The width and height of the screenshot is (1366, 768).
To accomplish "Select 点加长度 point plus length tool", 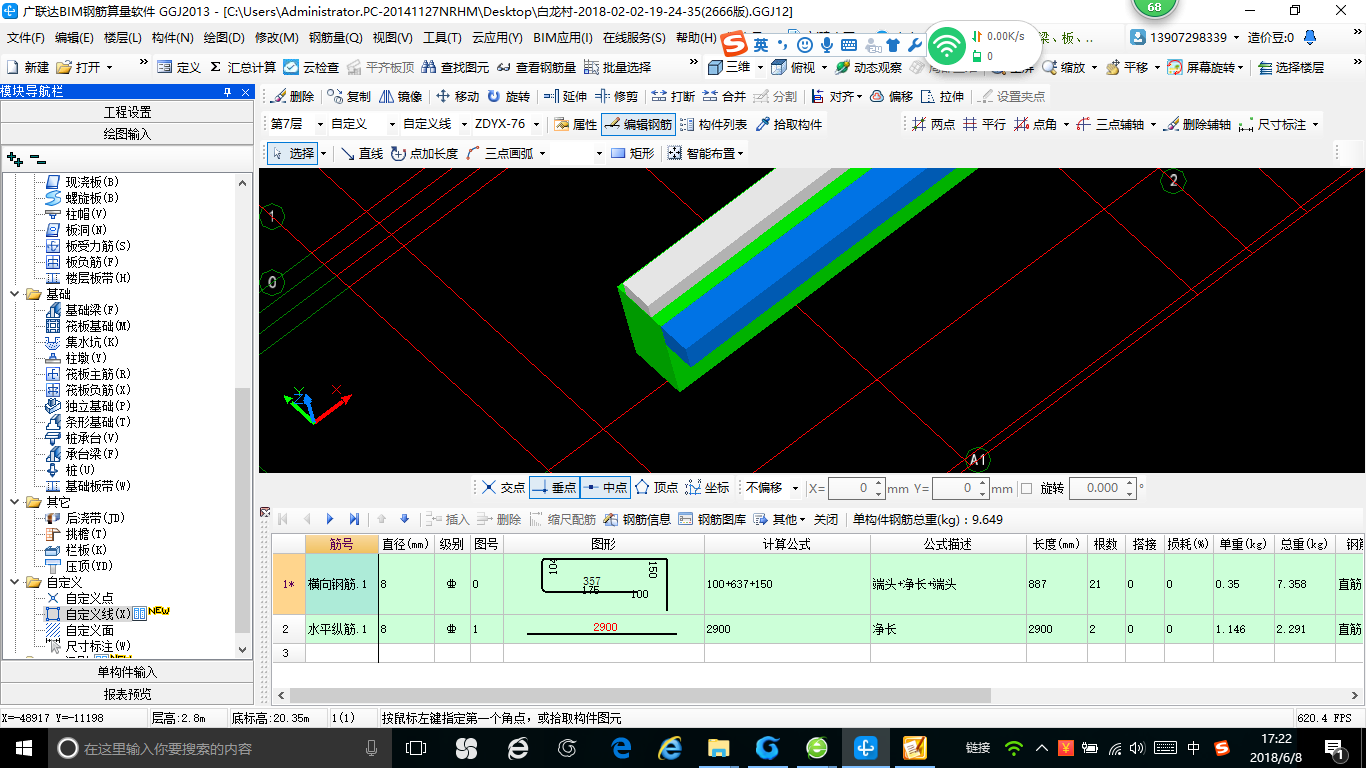I will click(x=424, y=153).
